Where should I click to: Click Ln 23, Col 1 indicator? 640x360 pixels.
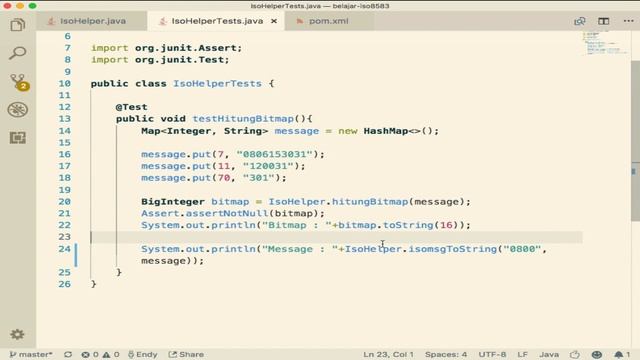click(388, 354)
